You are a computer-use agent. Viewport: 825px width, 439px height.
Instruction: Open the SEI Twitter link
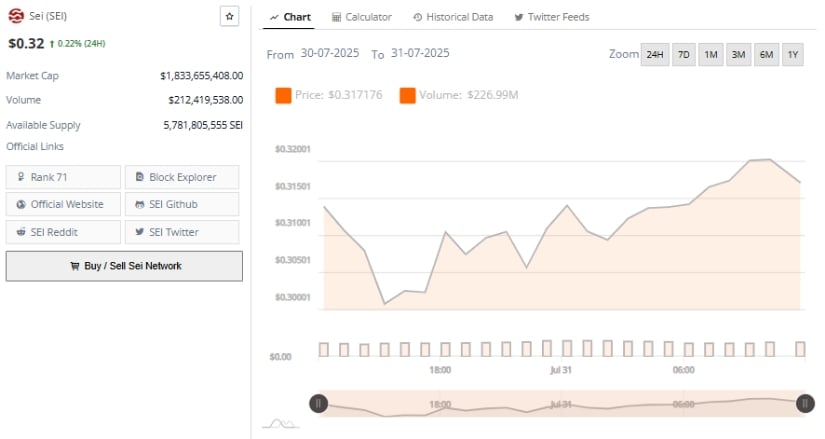coord(182,232)
